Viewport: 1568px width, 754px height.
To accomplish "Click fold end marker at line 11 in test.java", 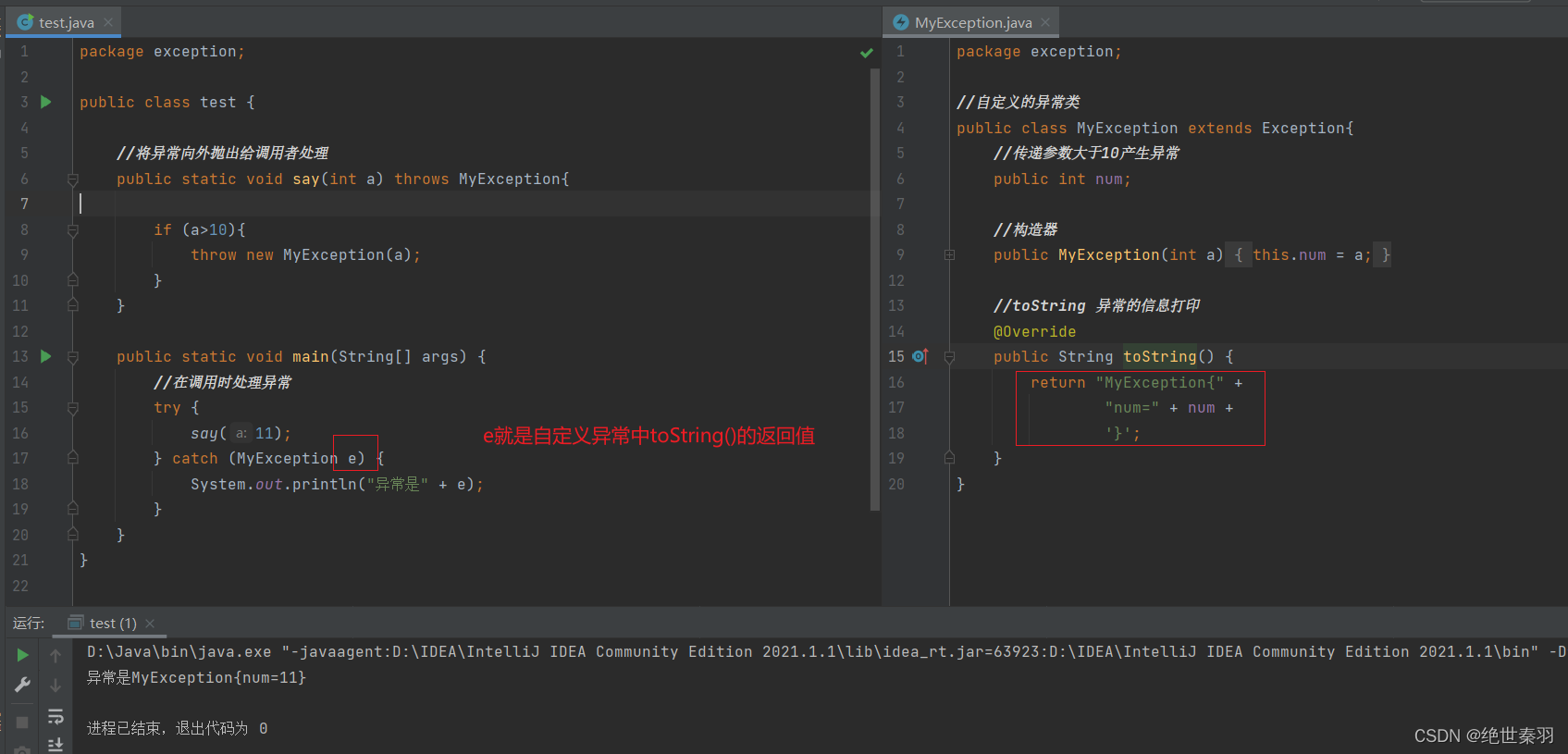I will (x=72, y=305).
